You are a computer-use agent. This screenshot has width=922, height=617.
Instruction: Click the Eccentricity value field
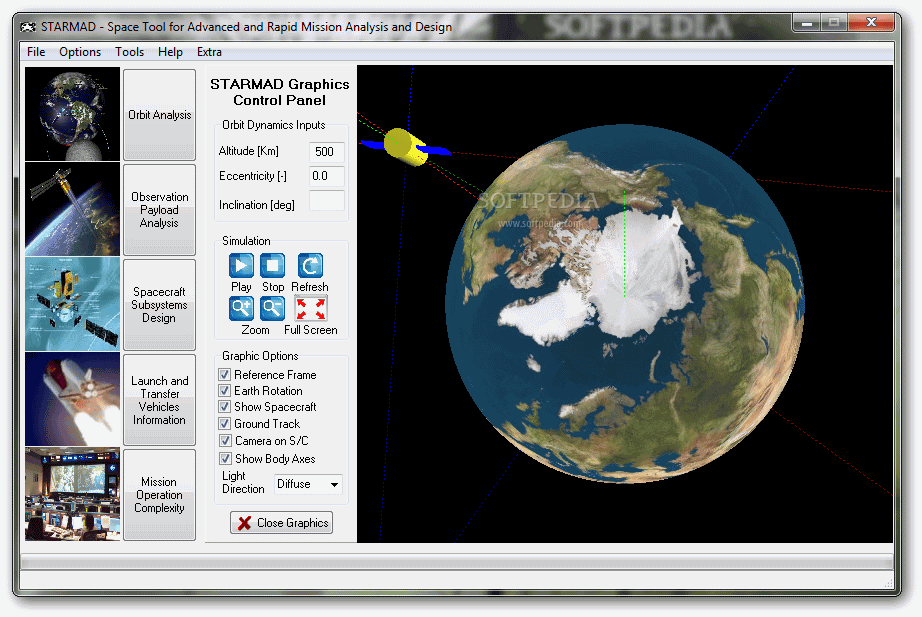326,176
